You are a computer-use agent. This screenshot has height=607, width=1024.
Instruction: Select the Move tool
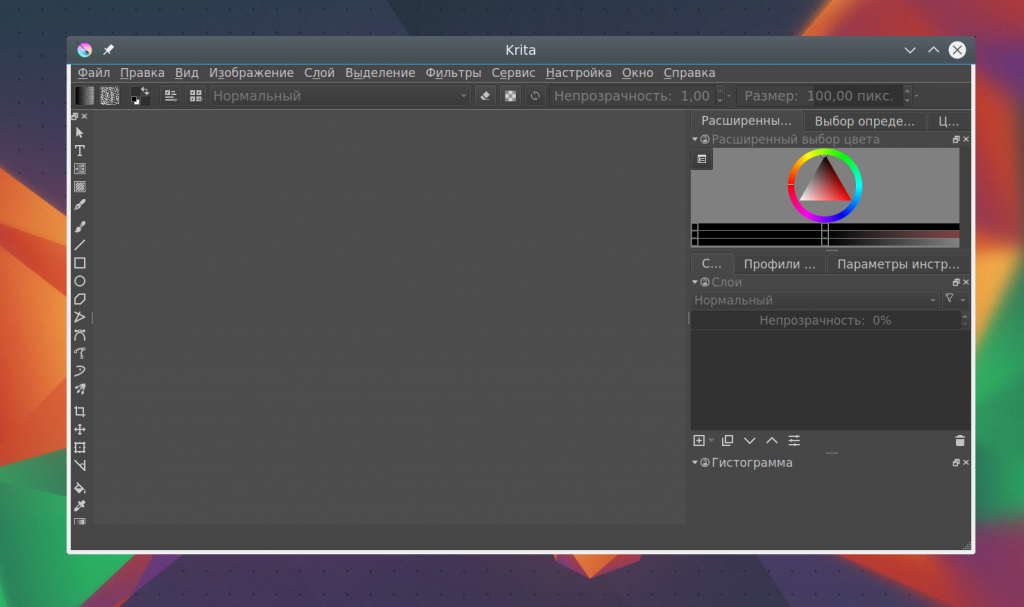point(80,429)
